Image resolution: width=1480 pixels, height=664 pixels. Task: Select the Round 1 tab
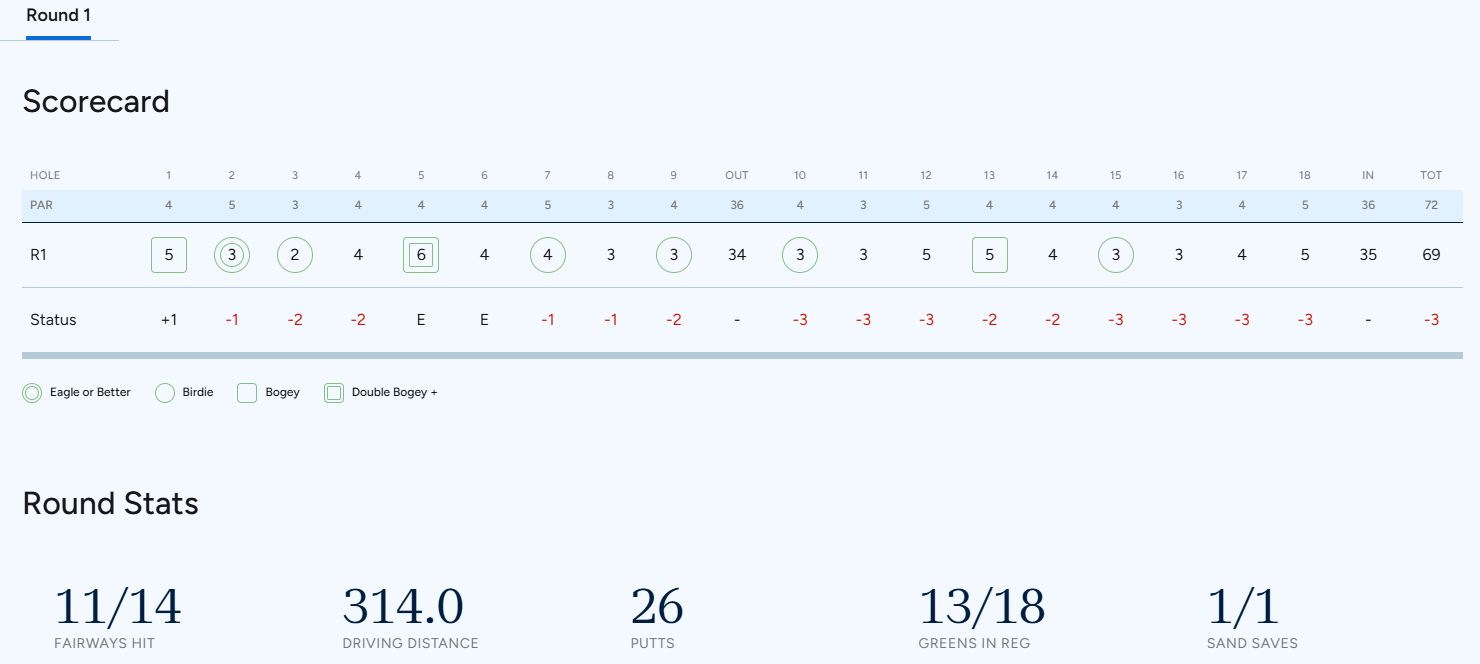[58, 17]
